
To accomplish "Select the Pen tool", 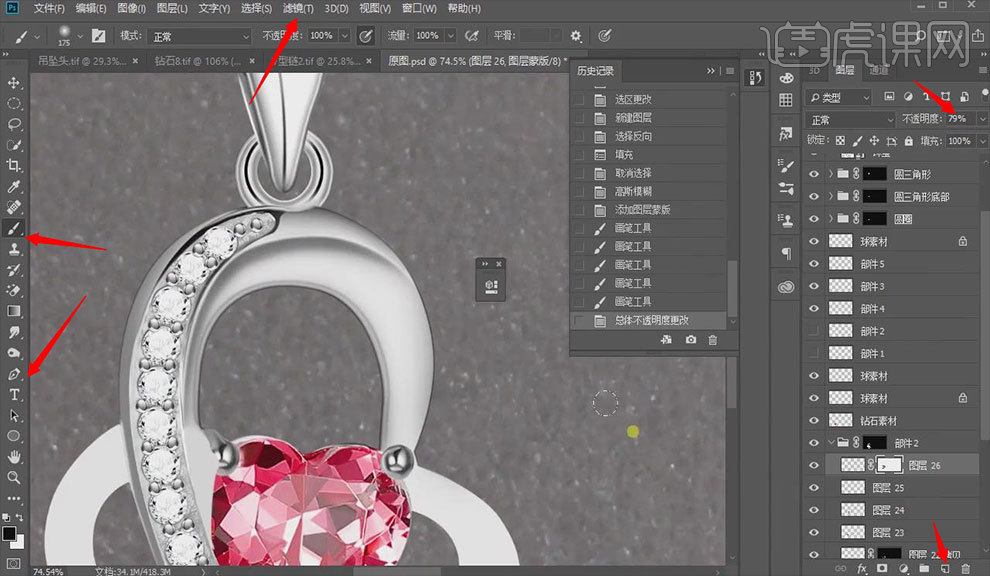I will pos(14,374).
